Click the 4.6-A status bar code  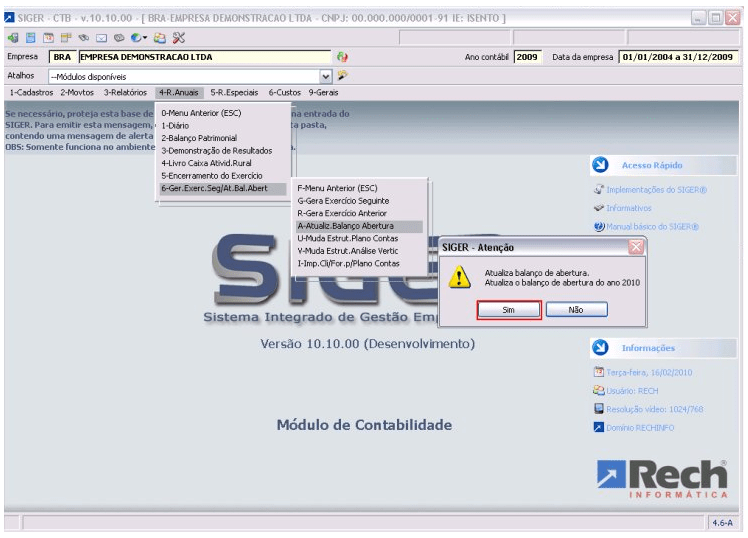722,523
